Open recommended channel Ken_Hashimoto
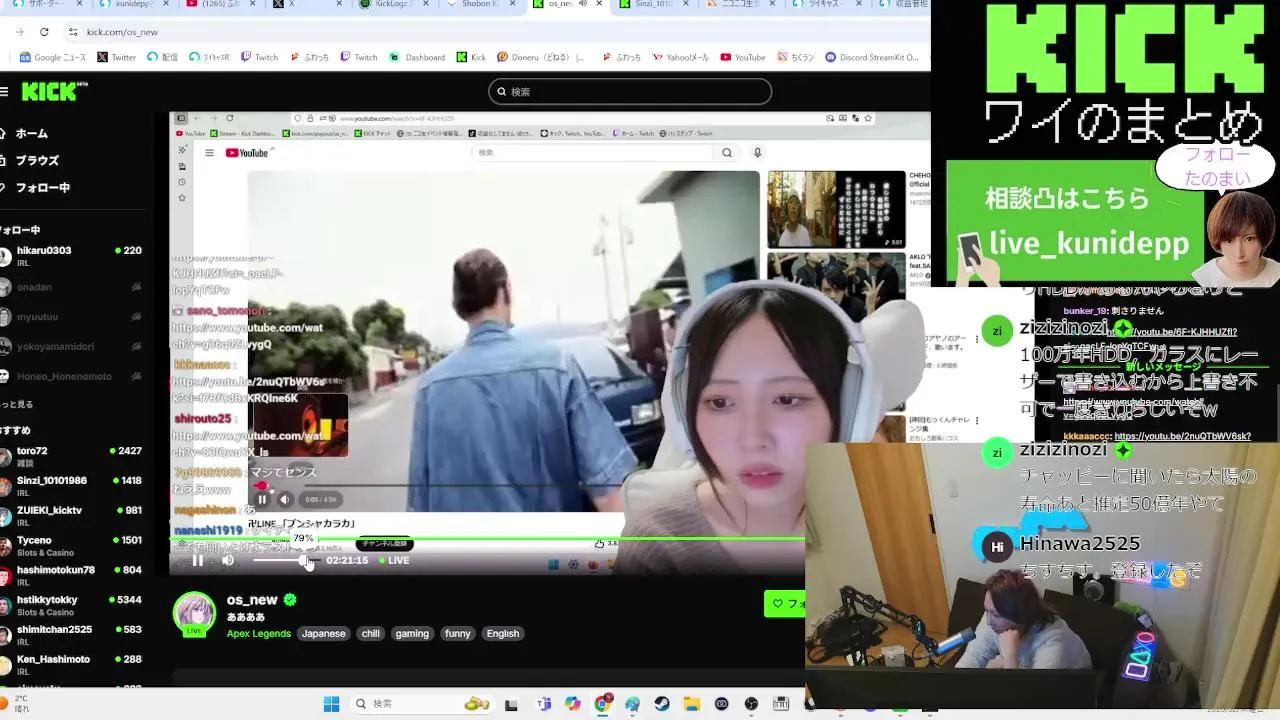This screenshot has height=720, width=1280. 72,665
